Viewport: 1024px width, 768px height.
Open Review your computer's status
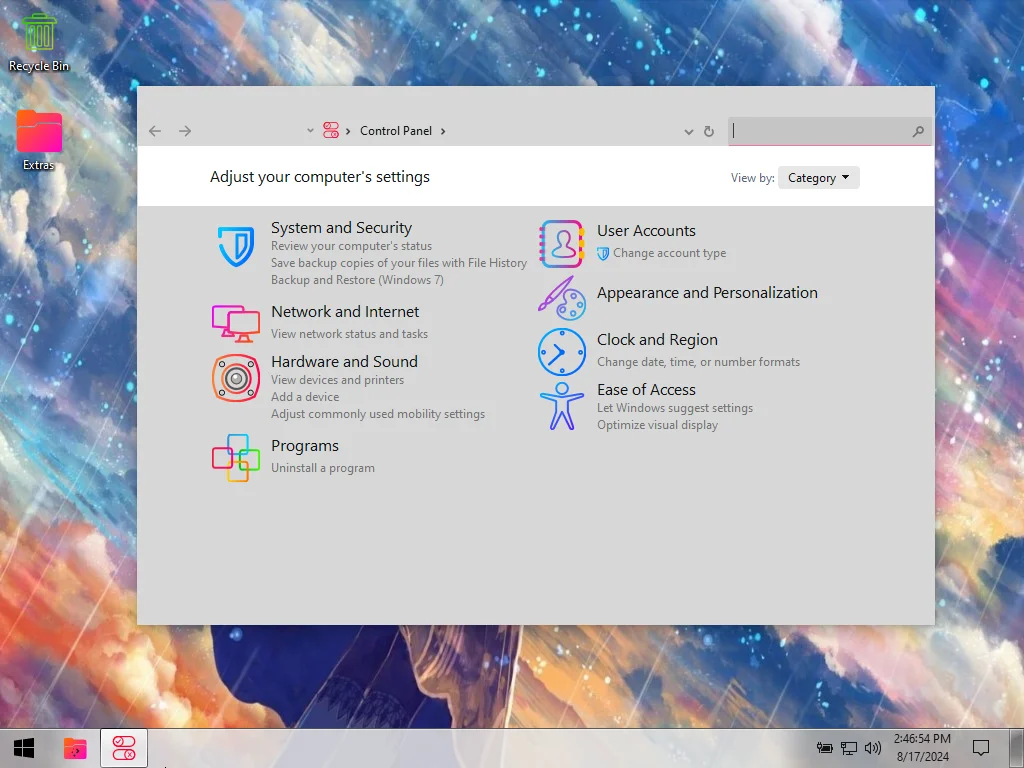pyautogui.click(x=351, y=246)
